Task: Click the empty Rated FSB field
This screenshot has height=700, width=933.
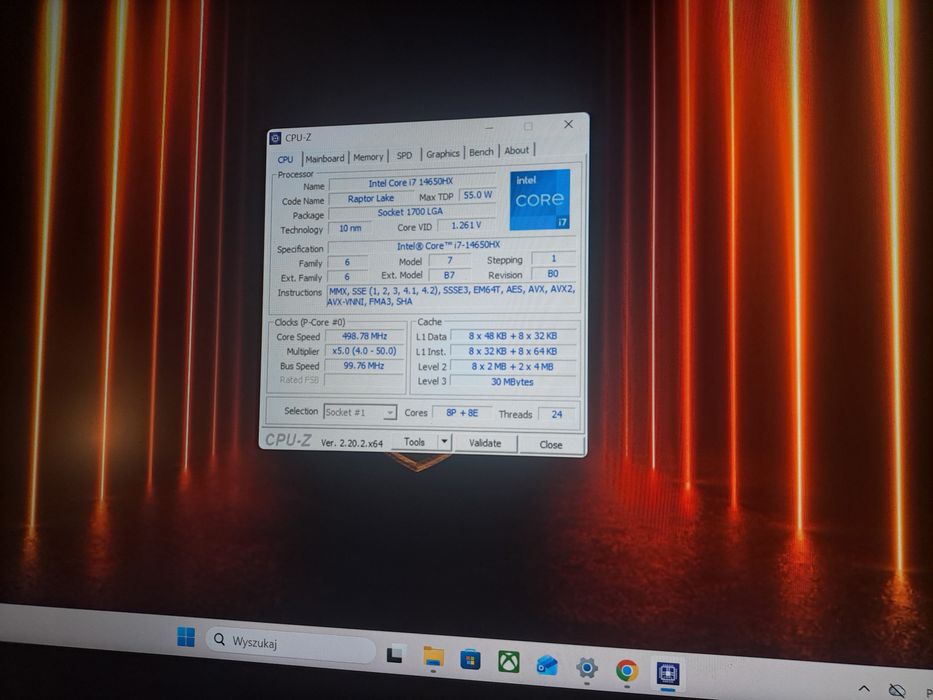Action: click(x=364, y=380)
